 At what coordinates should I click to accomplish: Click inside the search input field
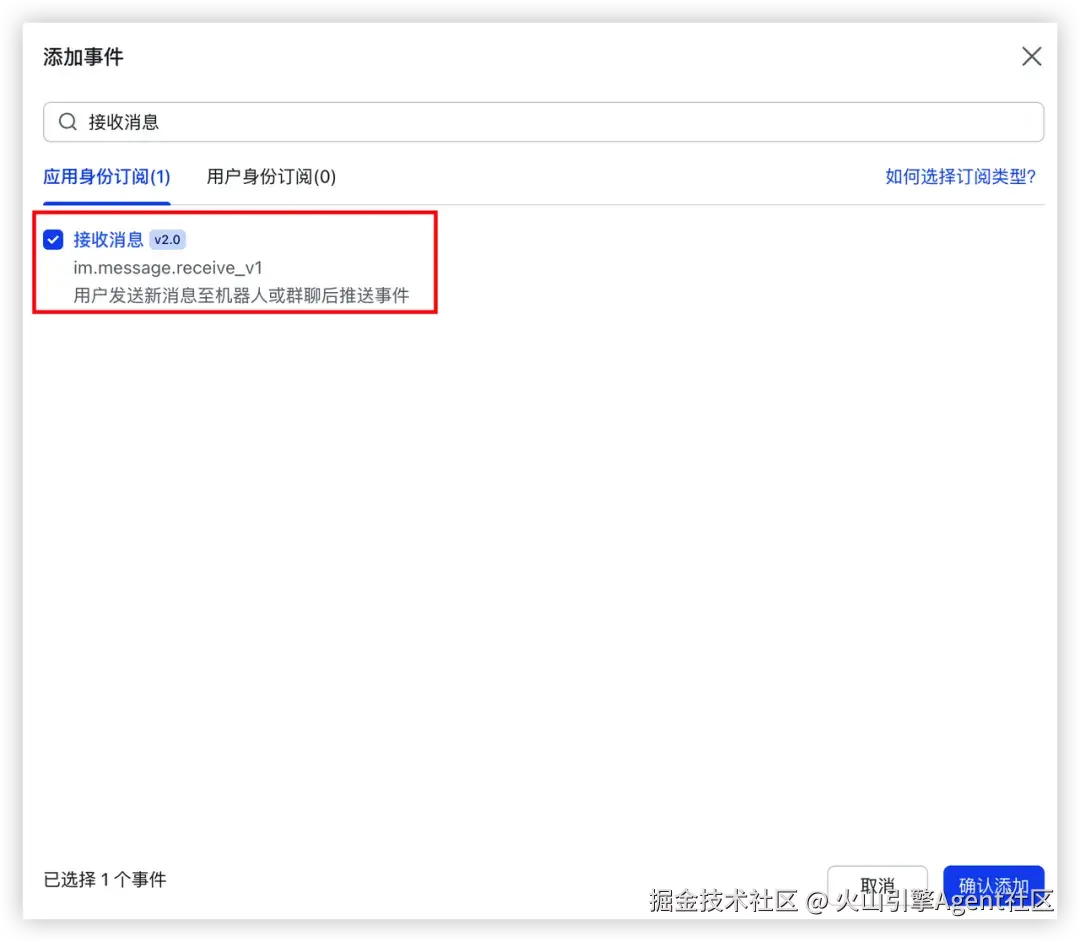pyautogui.click(x=400, y=121)
